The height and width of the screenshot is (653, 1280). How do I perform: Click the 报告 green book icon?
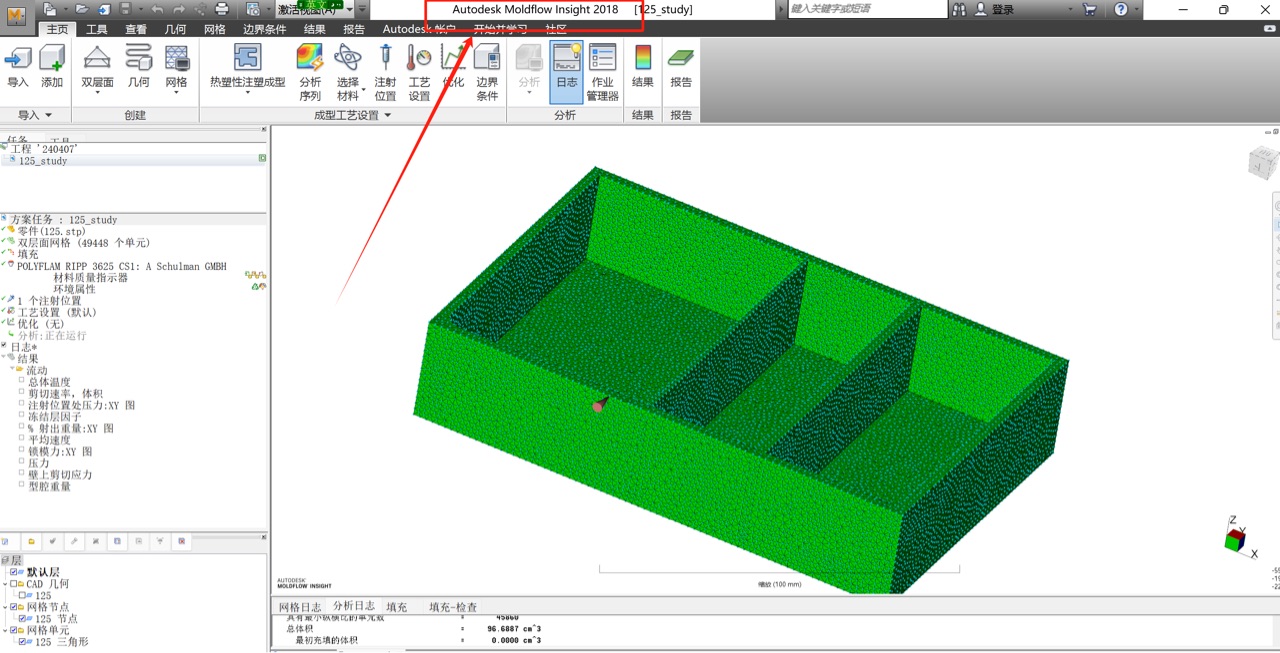[x=681, y=57]
